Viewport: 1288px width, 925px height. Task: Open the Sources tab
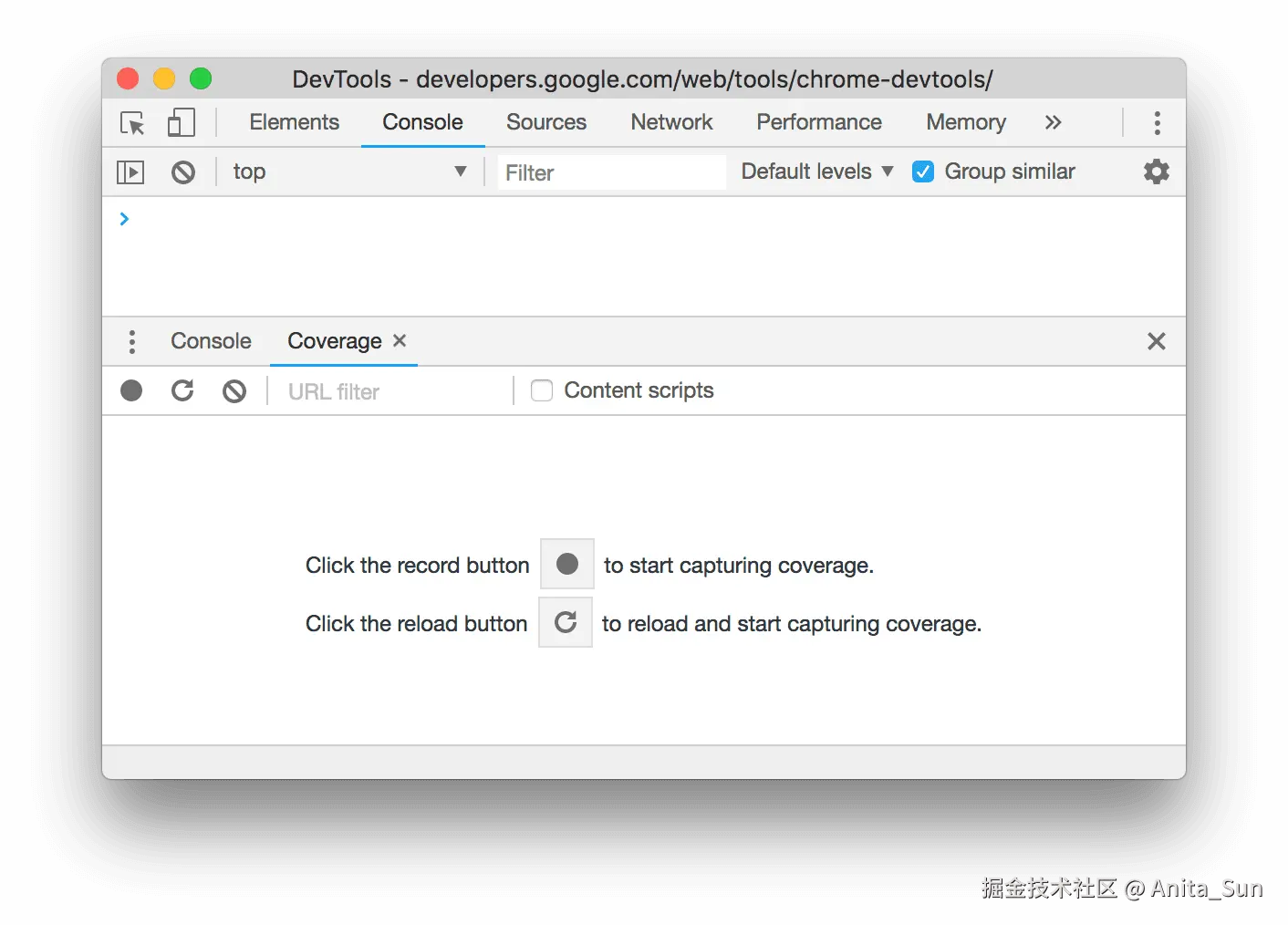(x=546, y=122)
